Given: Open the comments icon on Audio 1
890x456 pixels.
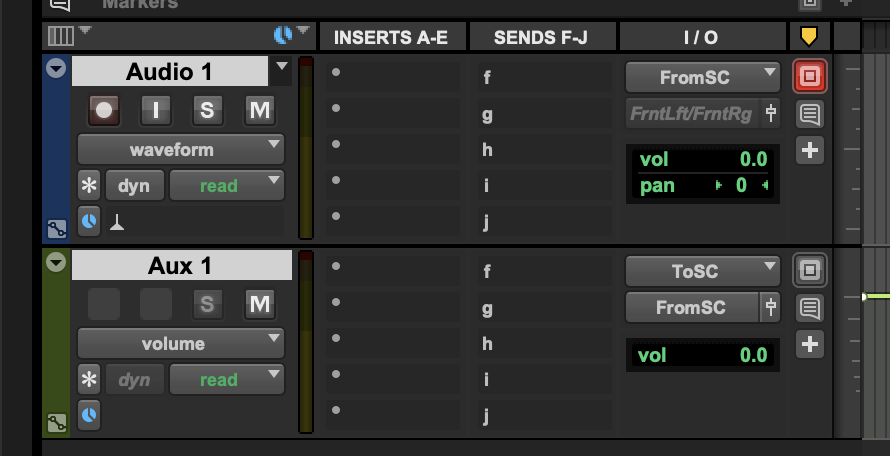Looking at the screenshot, I should 809,113.
